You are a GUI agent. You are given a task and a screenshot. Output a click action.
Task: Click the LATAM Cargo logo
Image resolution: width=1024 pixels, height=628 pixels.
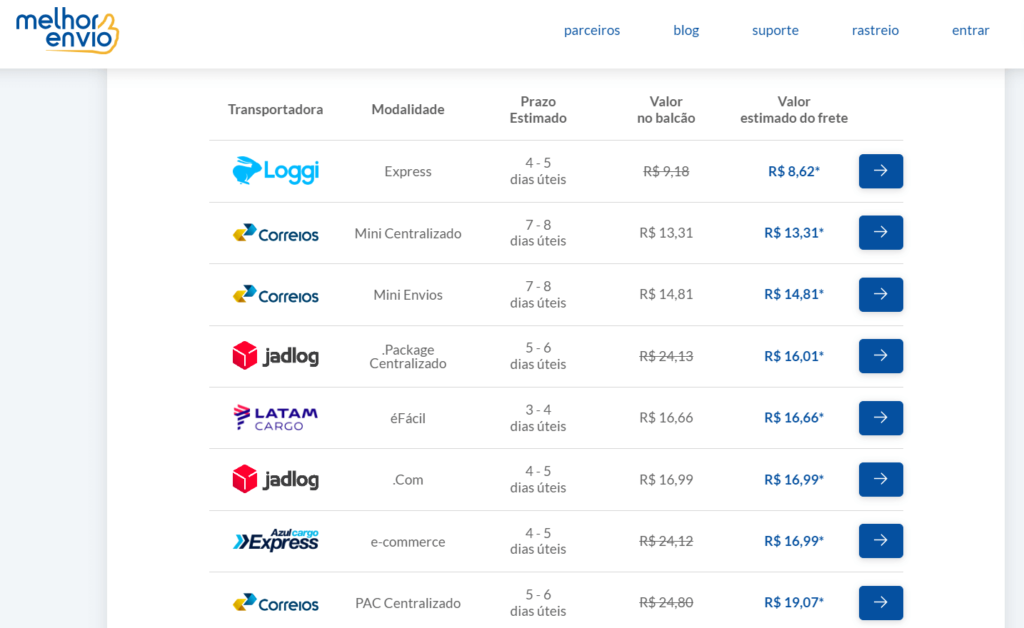tap(275, 418)
